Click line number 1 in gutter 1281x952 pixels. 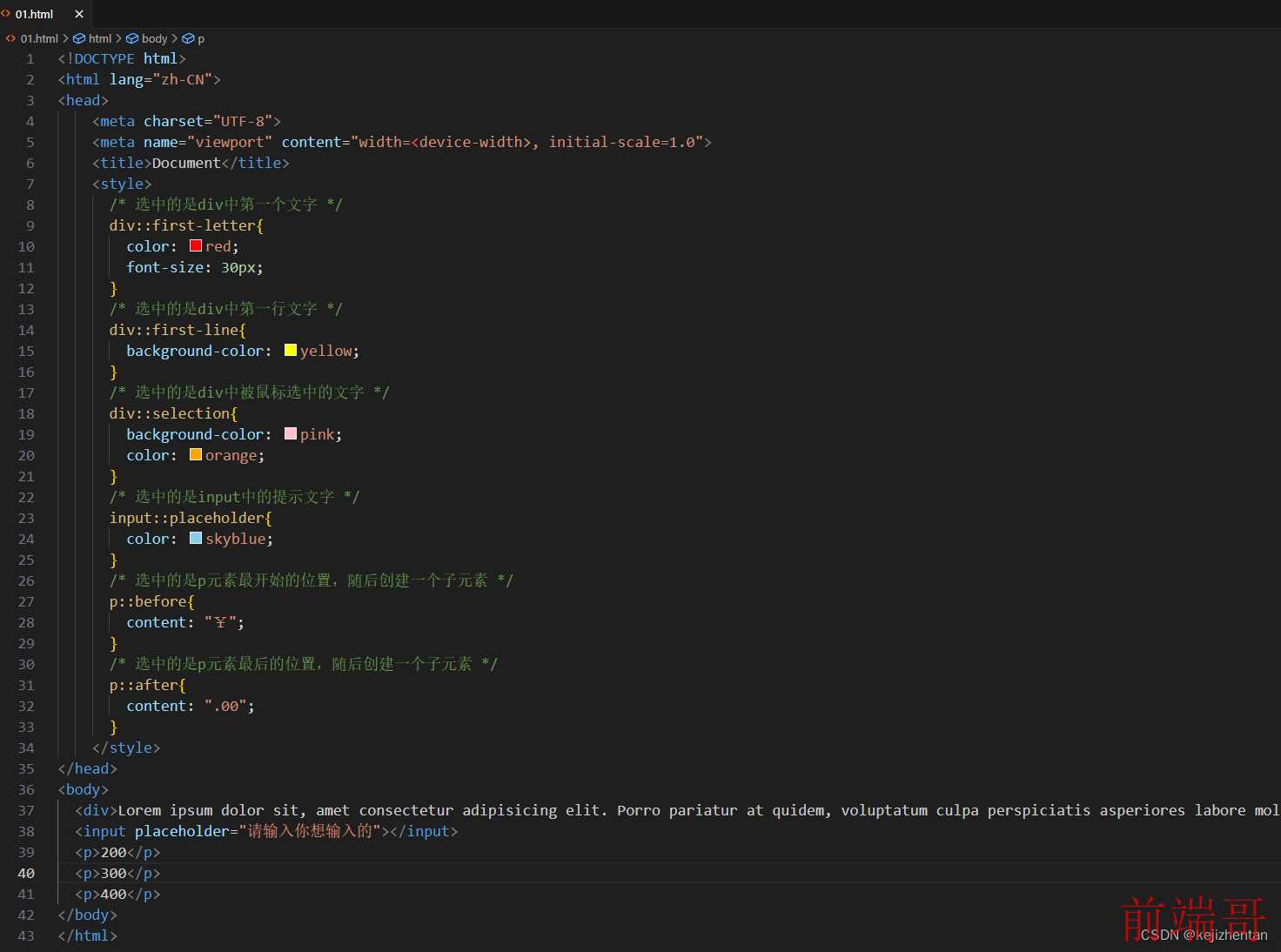click(30, 59)
